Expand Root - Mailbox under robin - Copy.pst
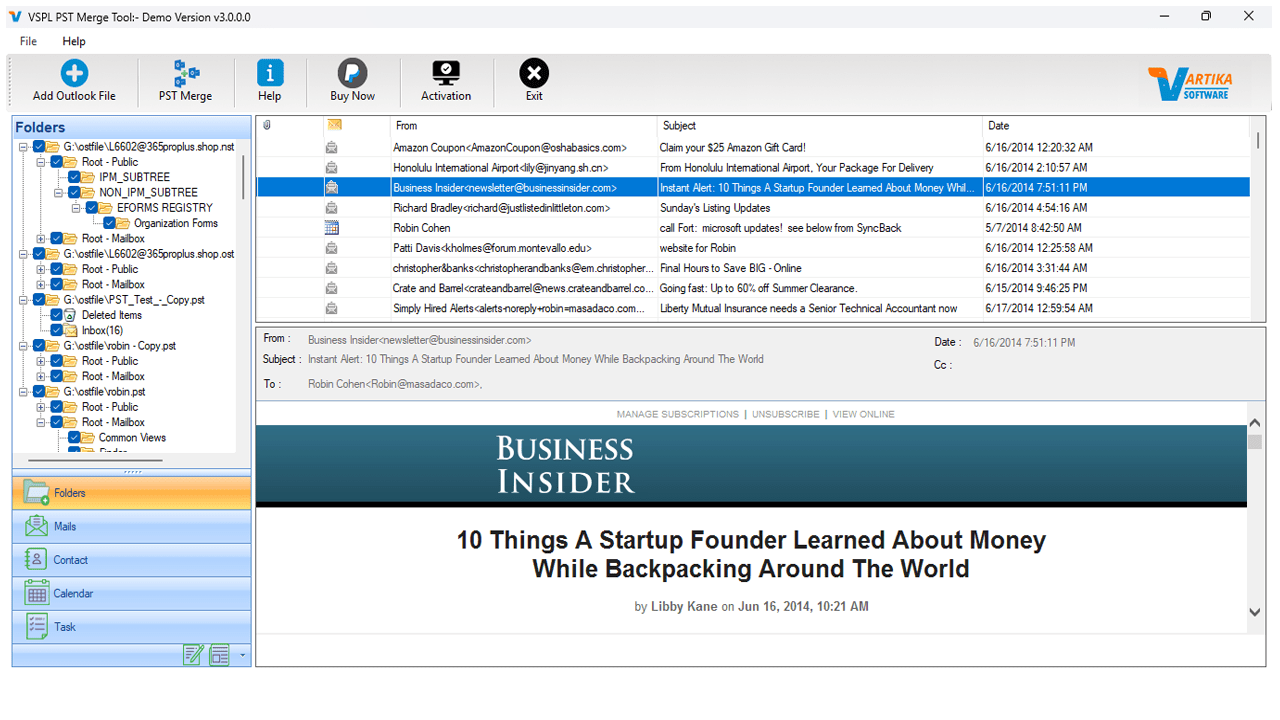This screenshot has height=720, width=1280. [40, 376]
